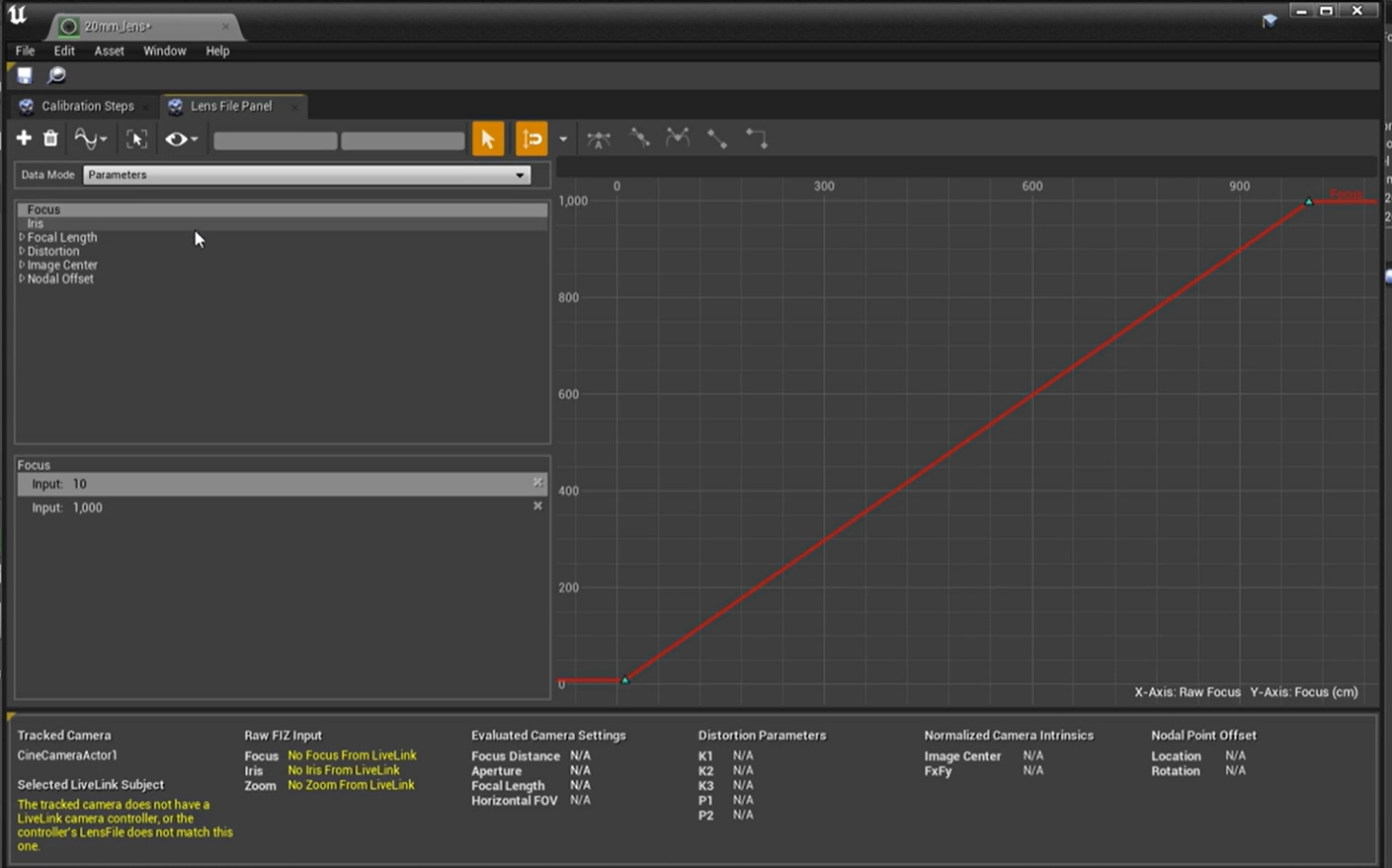Set auto tangent interpolation on curve
This screenshot has height=868, width=1392.
[x=599, y=139]
